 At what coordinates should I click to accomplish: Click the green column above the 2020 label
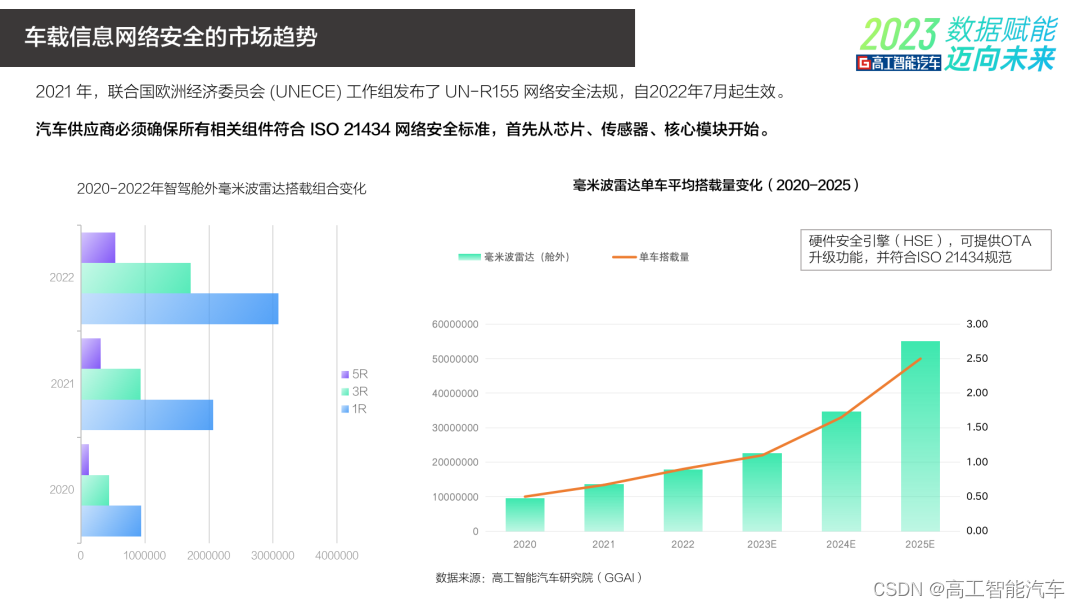pos(525,514)
